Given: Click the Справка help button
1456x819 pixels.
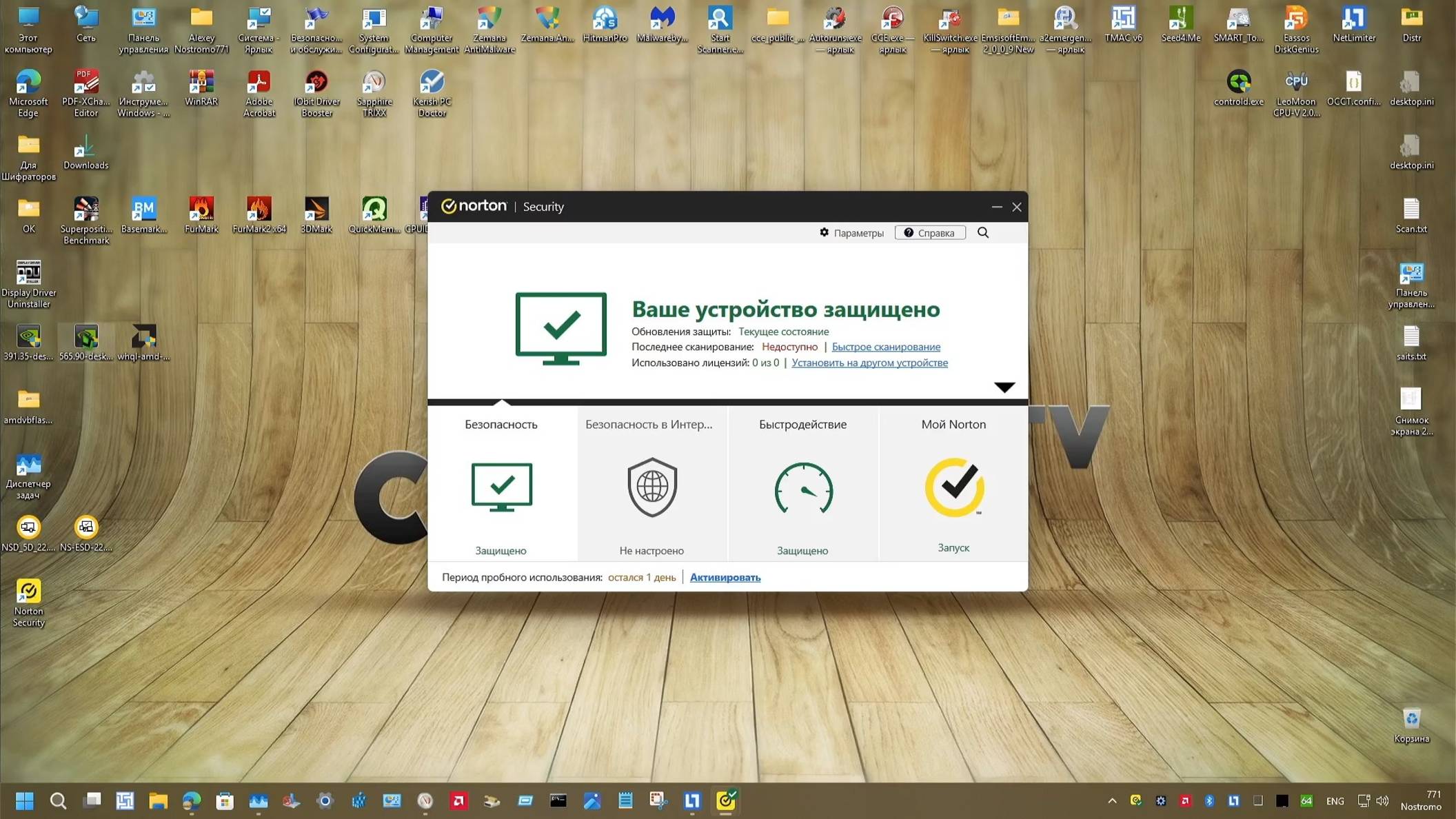Looking at the screenshot, I should 929,233.
